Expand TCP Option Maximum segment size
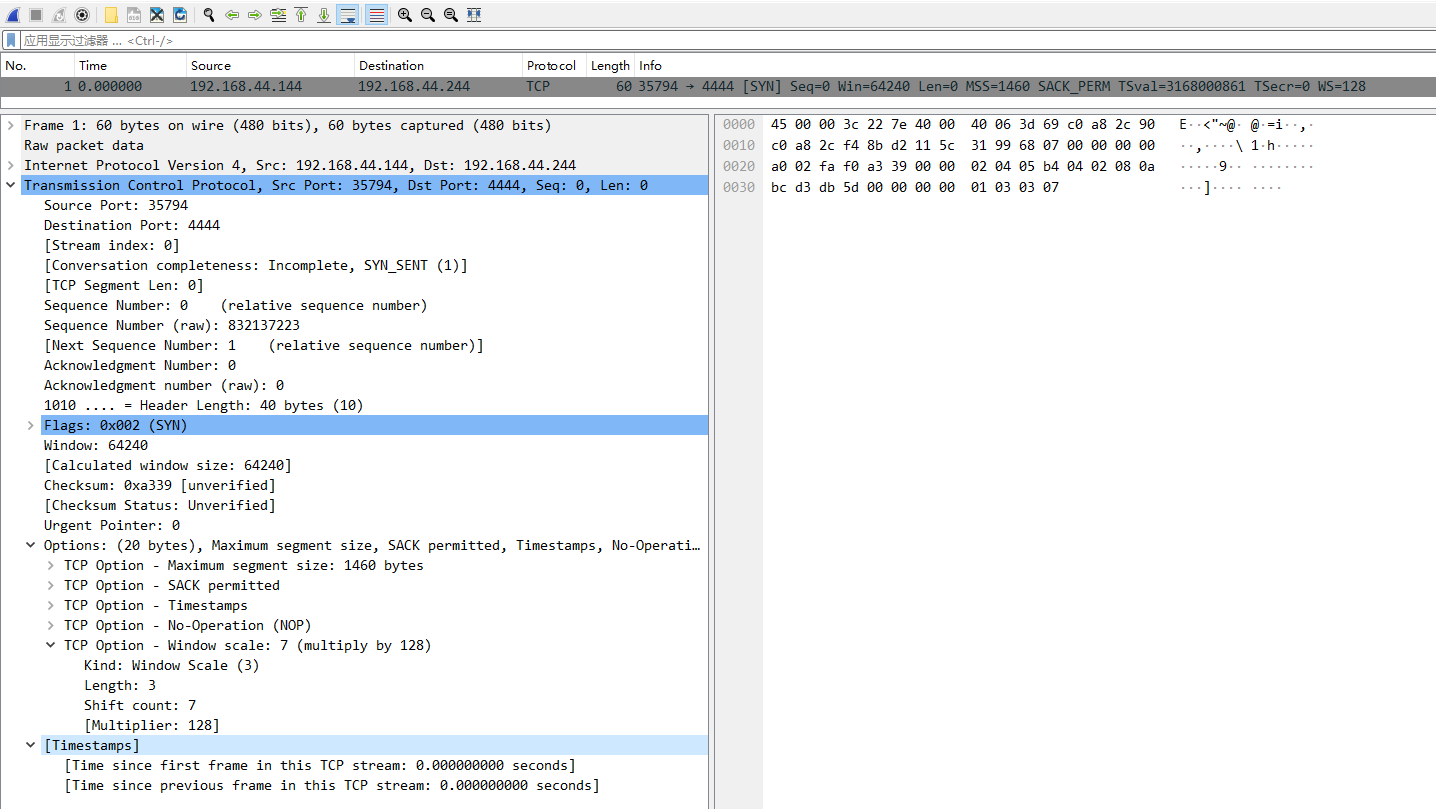Screen dimensions: 1436x809 coord(51,565)
